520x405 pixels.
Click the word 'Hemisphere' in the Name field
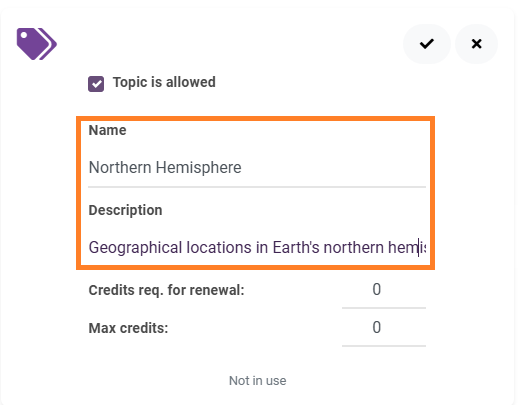[198, 167]
